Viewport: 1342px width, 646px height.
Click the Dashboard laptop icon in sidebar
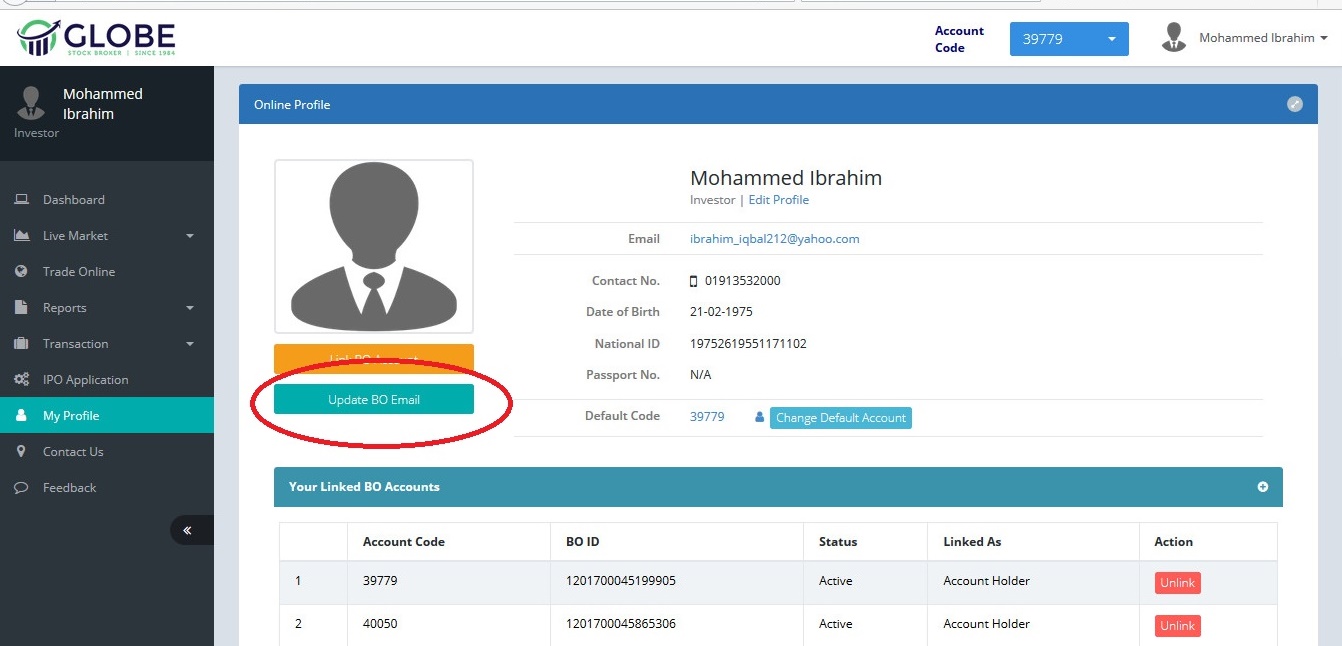tap(21, 200)
